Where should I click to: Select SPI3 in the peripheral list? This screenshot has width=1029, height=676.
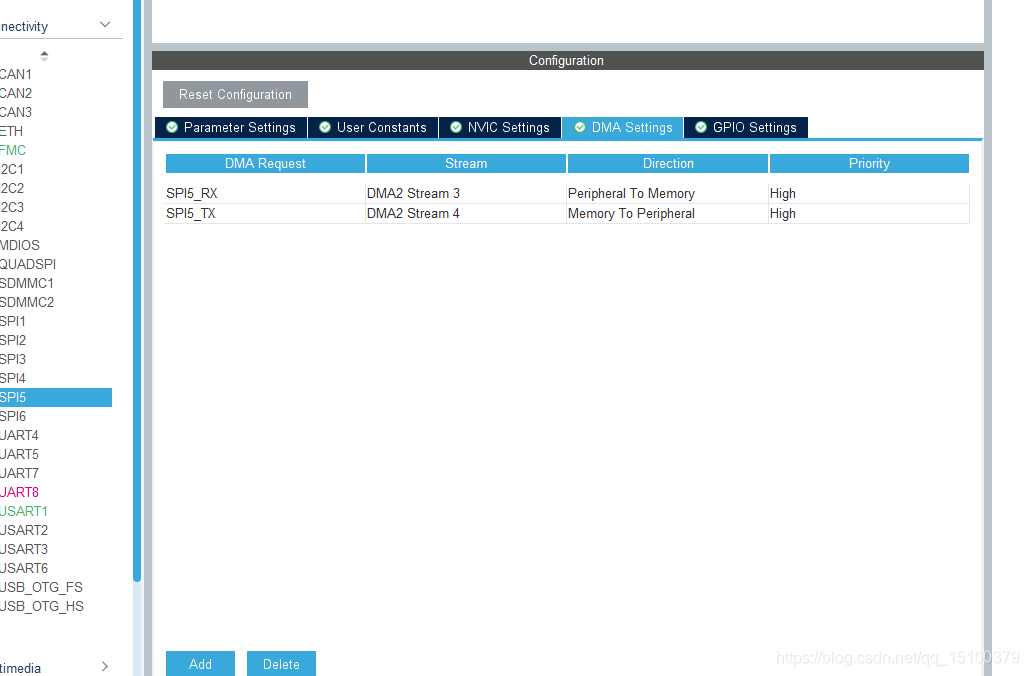pyautogui.click(x=13, y=360)
